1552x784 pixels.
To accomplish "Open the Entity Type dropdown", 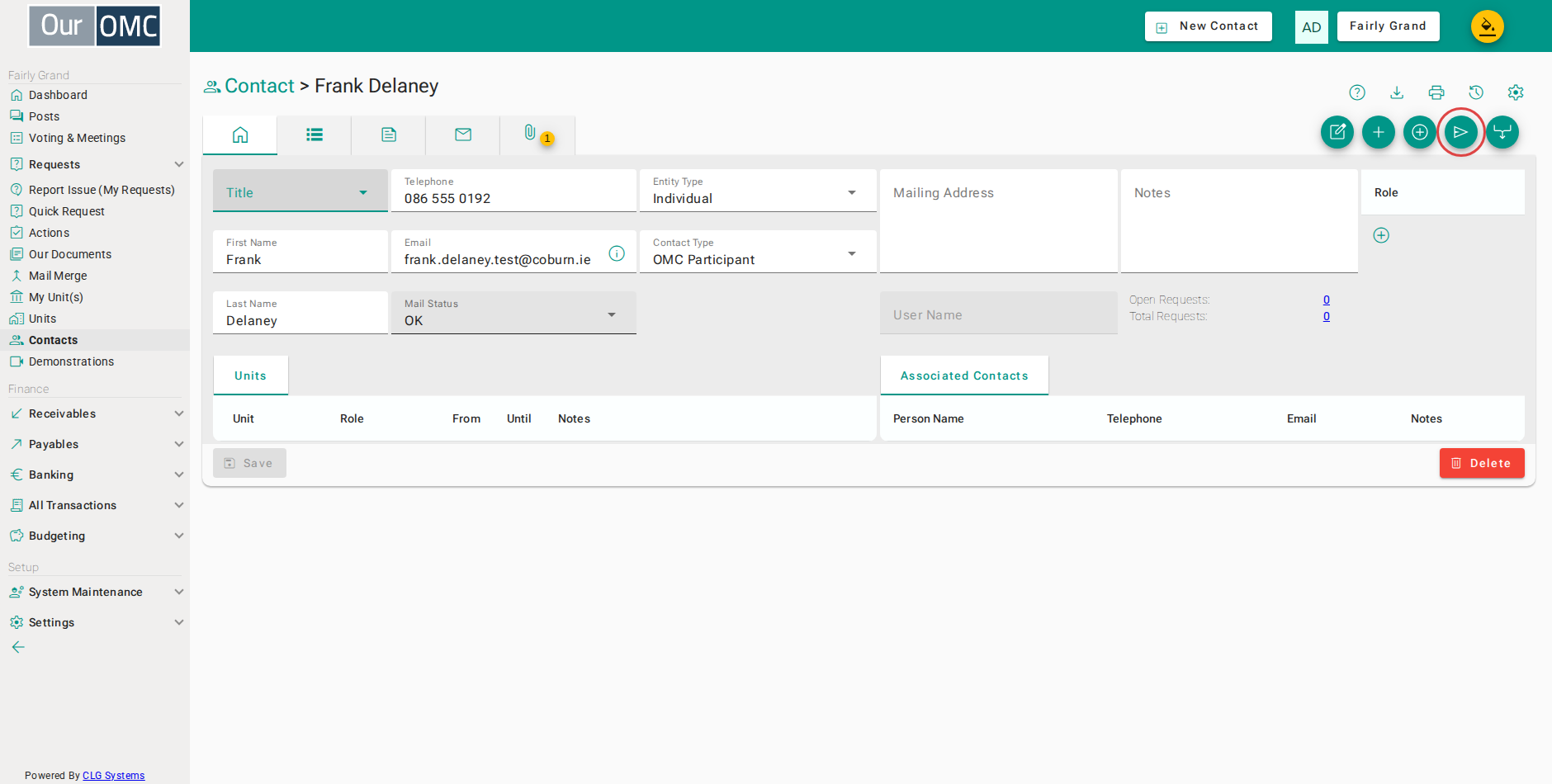I will [758, 191].
